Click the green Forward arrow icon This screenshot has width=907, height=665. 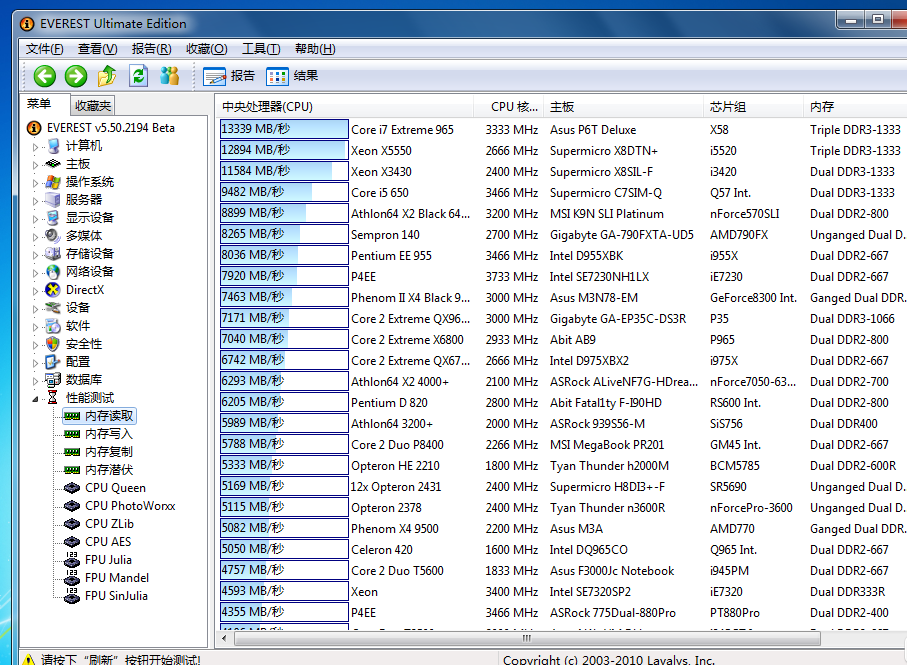click(76, 76)
